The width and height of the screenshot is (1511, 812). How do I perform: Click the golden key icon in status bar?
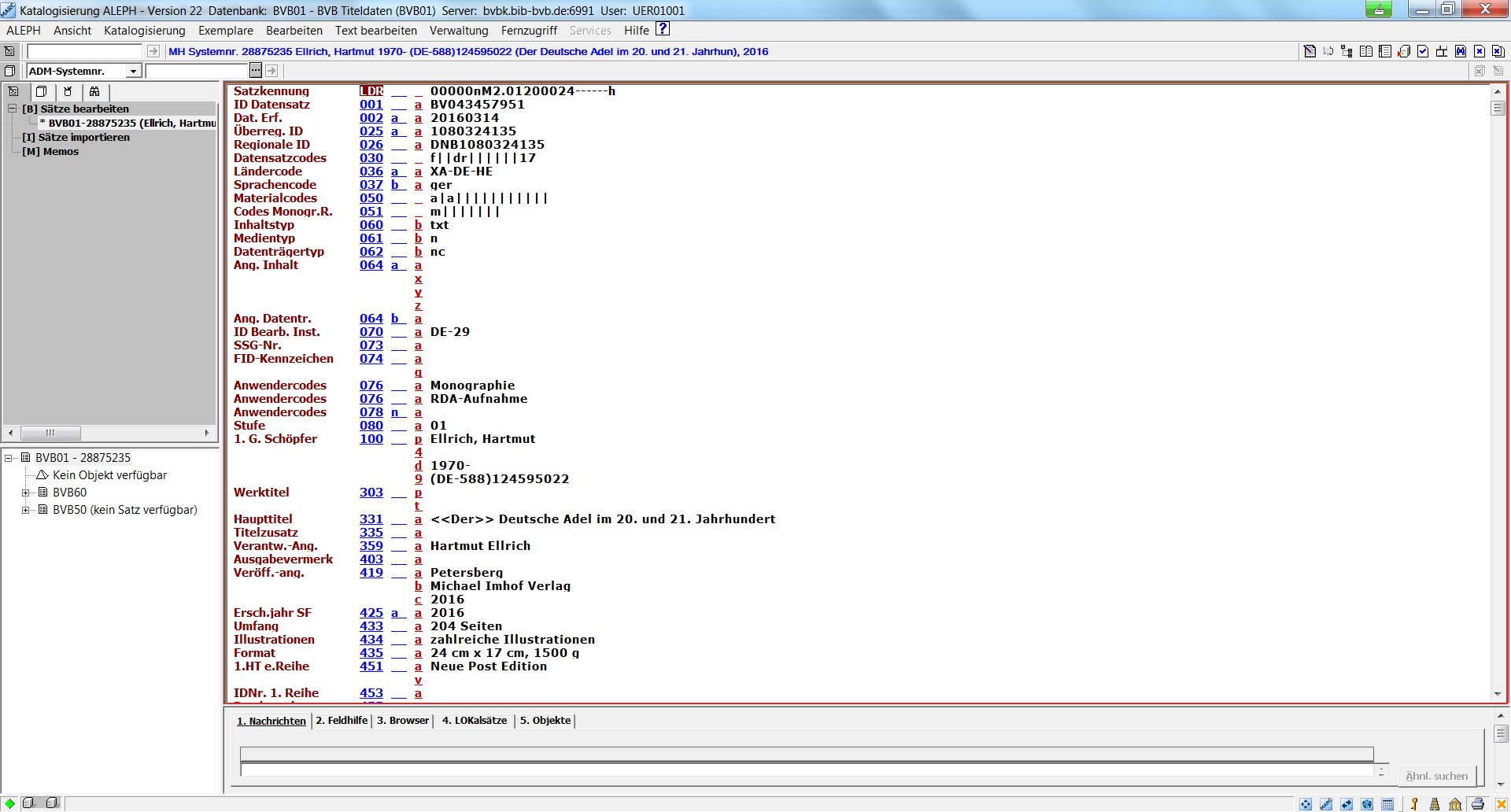[x=1414, y=804]
